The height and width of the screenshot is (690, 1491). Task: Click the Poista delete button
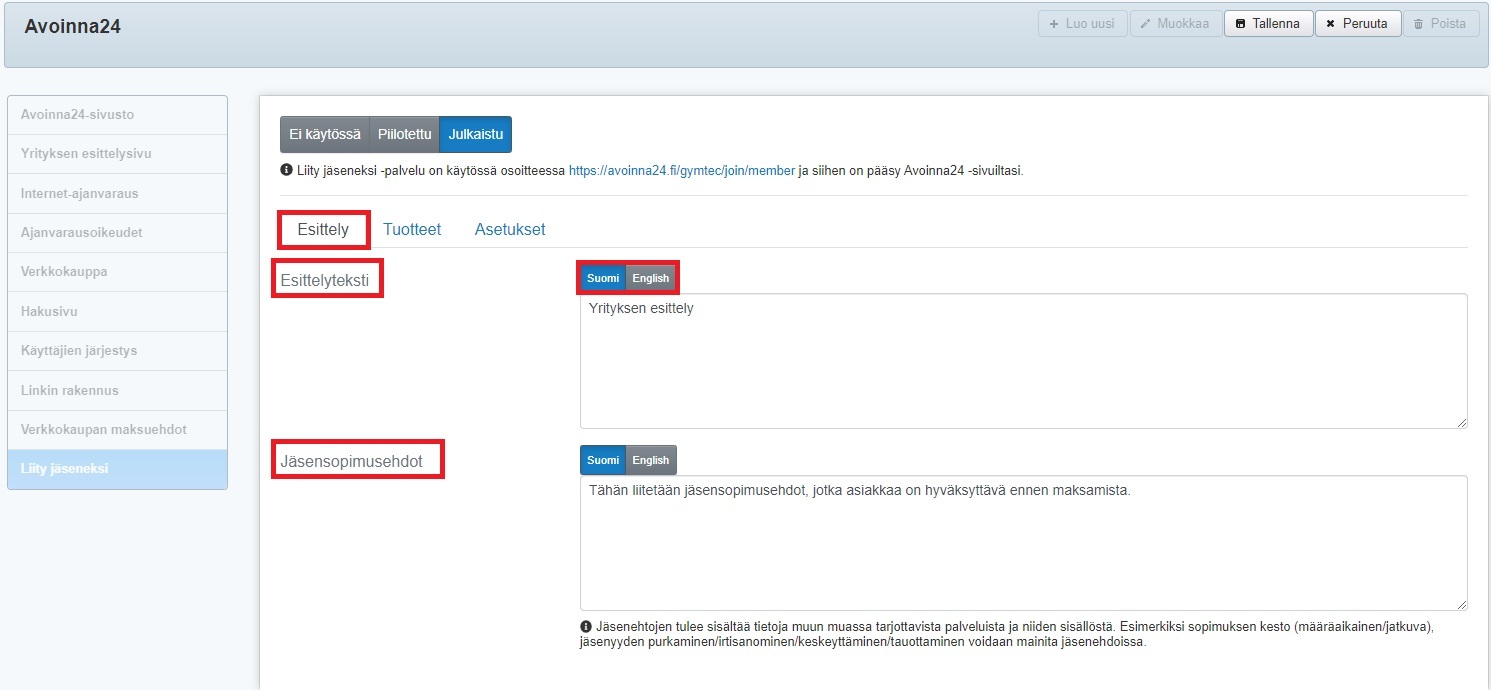pos(1440,24)
